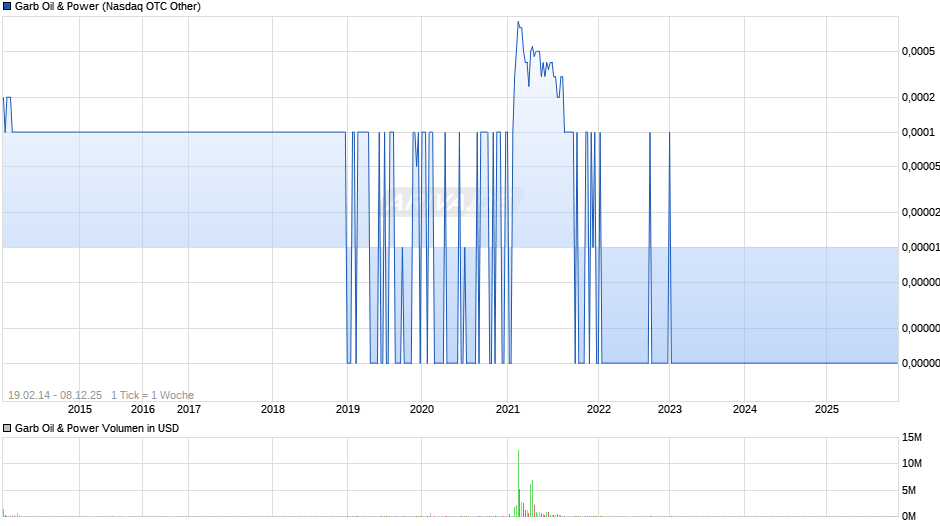Click the 0,00005 price axis label
Image resolution: width=940 pixels, height=526 pixels.
[921, 166]
